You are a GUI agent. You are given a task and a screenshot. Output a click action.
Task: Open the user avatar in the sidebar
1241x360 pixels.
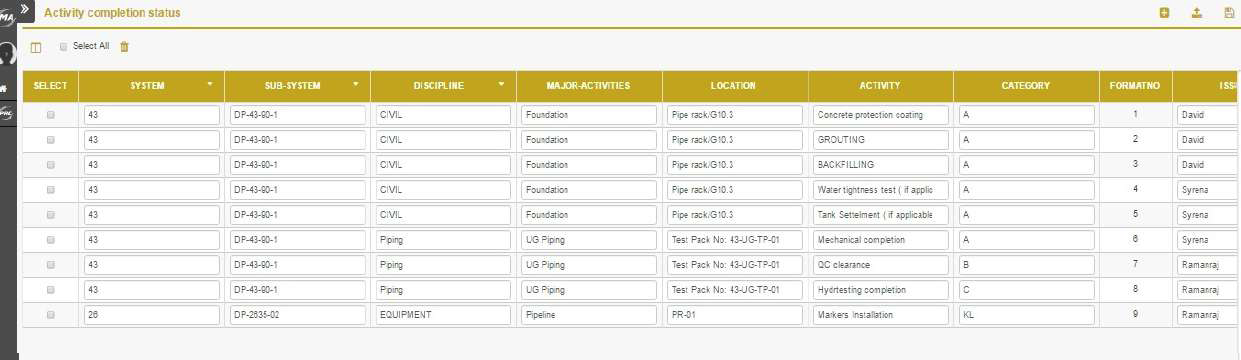(x=7, y=53)
